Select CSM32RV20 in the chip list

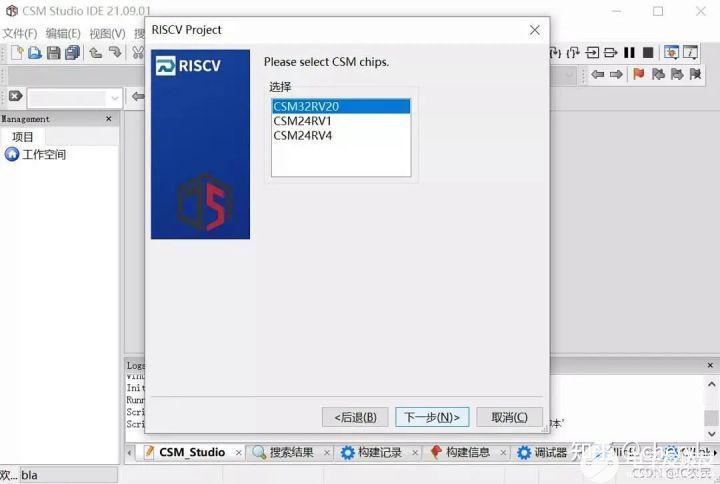click(x=341, y=107)
